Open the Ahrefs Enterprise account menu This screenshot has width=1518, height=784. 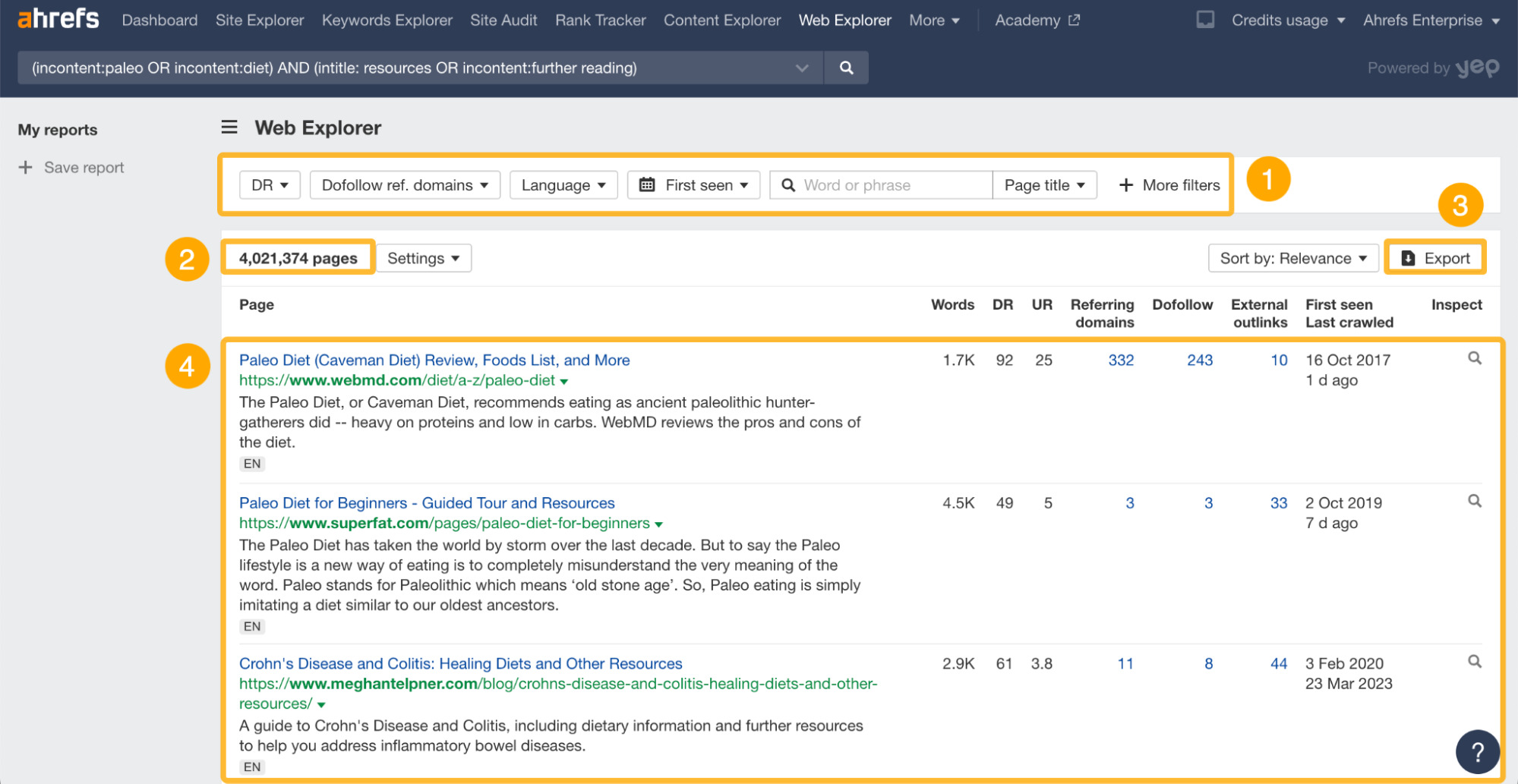coord(1431,20)
